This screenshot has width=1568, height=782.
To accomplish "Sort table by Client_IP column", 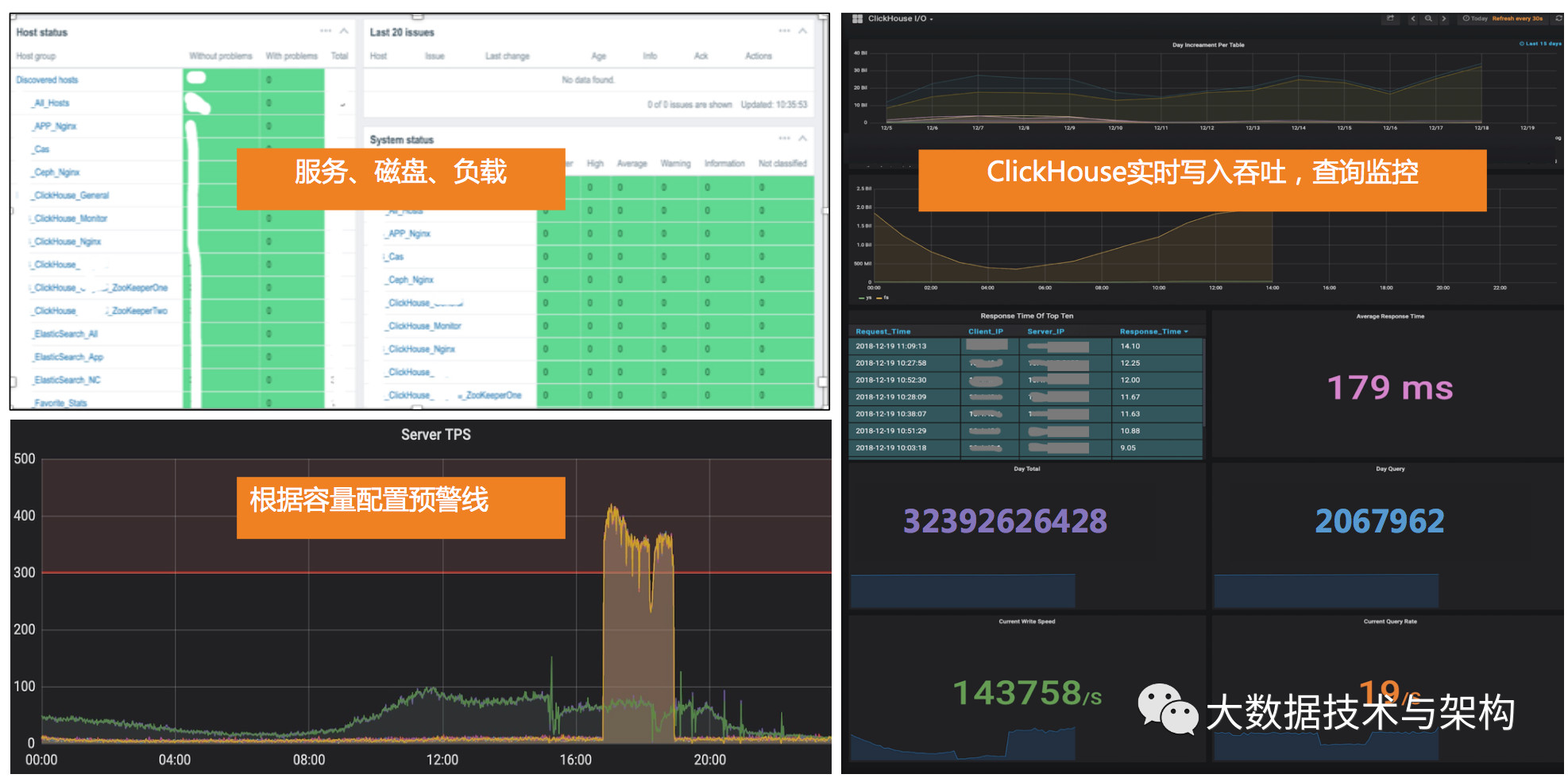I will (x=985, y=331).
